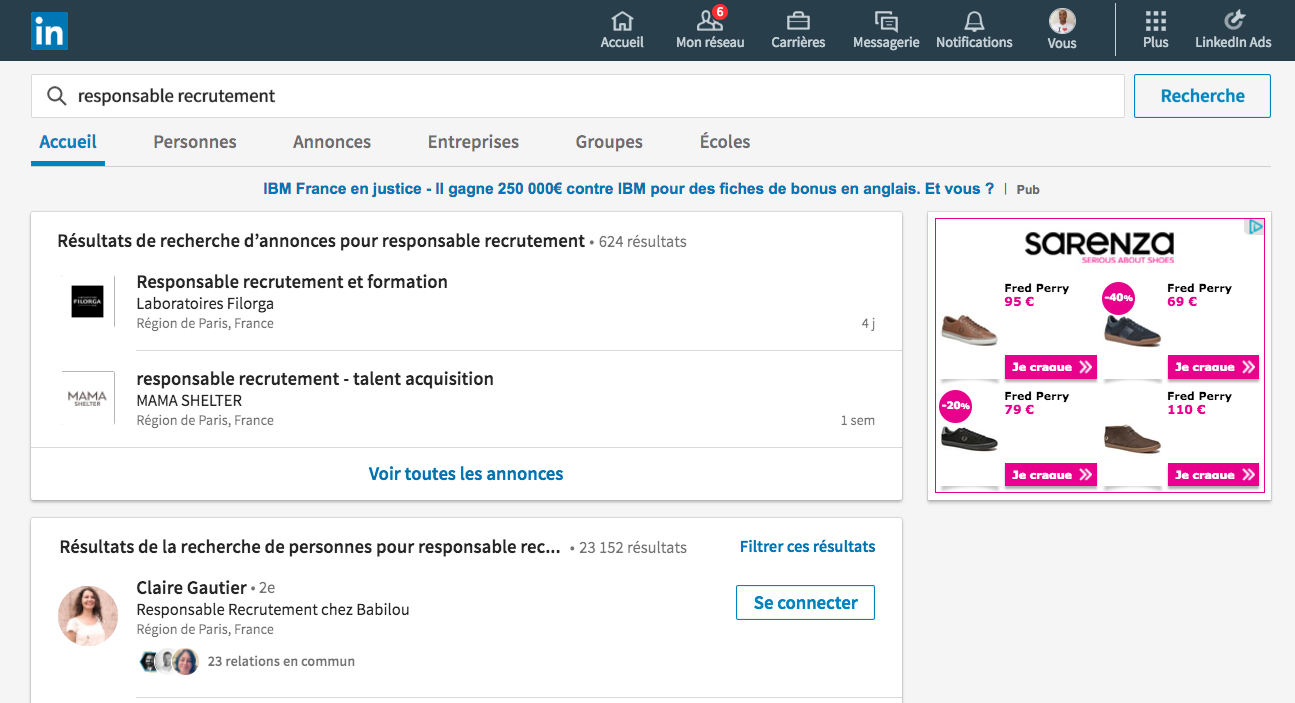Click Se connecter for Claire Gautier
This screenshot has width=1295, height=703.
[805, 603]
